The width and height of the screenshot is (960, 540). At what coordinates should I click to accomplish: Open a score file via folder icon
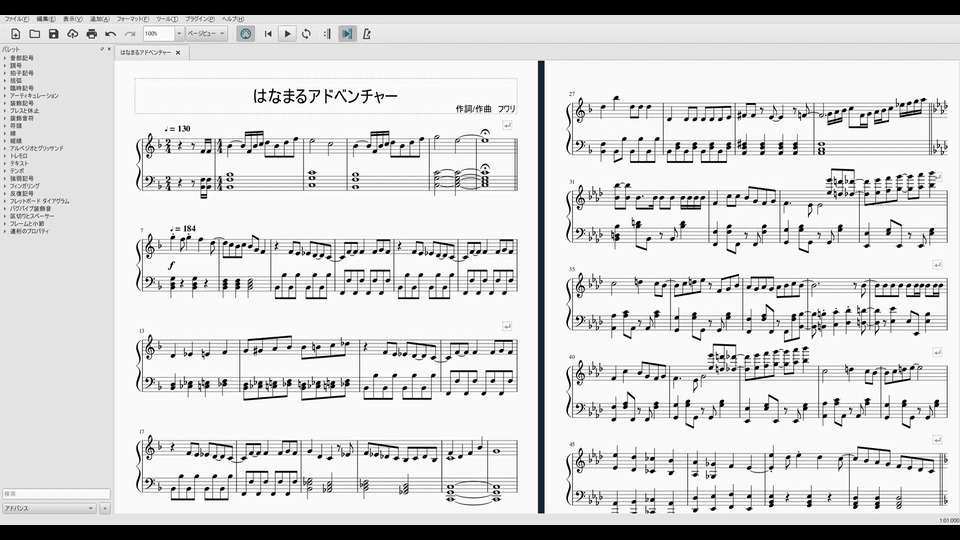(35, 34)
